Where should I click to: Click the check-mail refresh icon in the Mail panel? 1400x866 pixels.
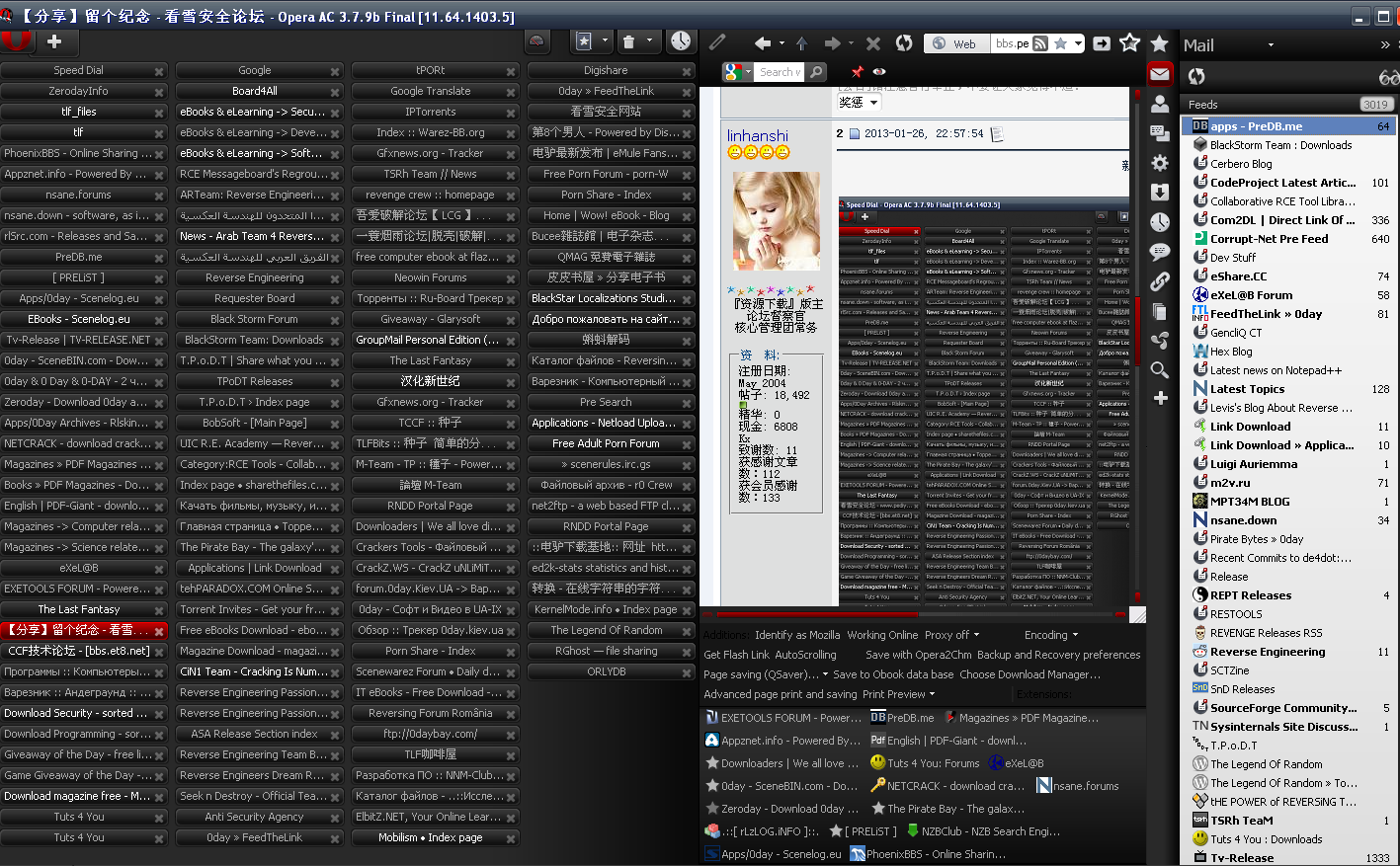coord(1196,76)
